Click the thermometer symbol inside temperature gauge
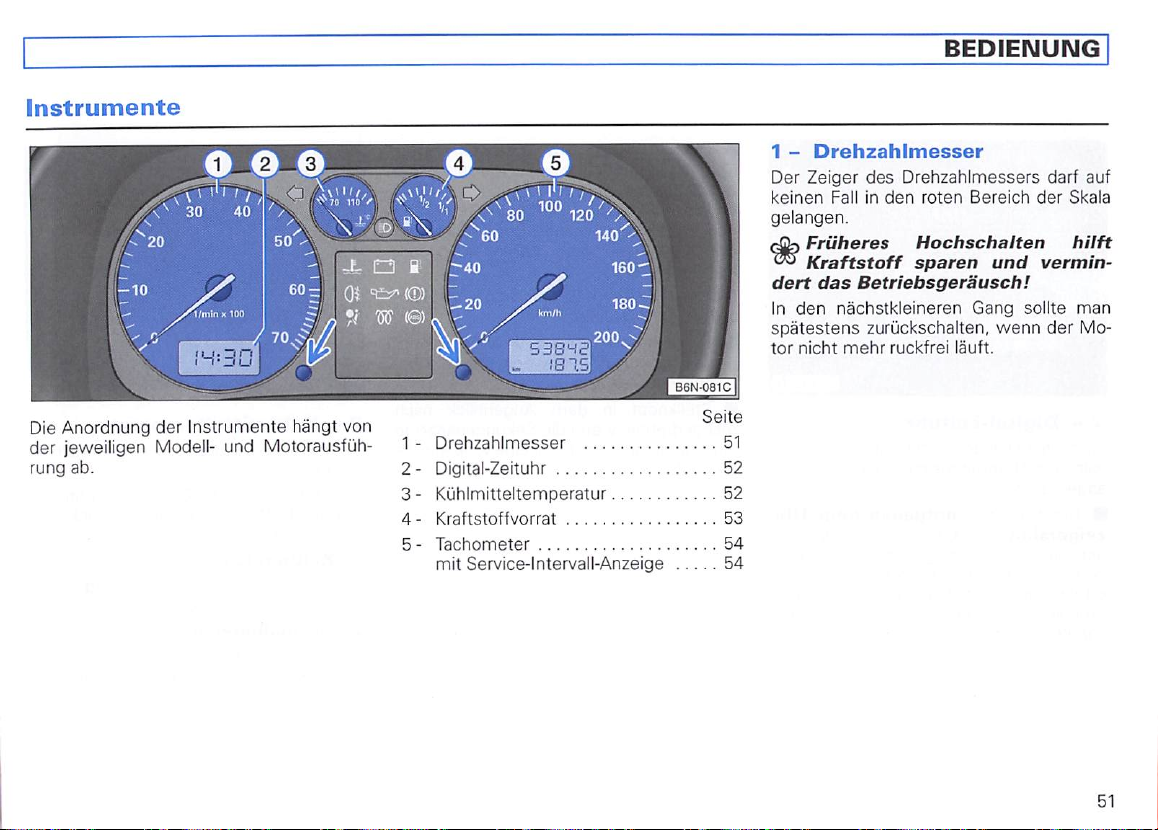 (x=361, y=220)
